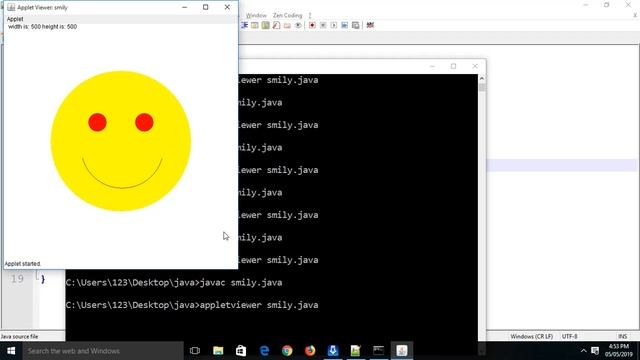This screenshot has width=640, height=360.
Task: Launch Microsoft Edge from the taskbar
Action: (x=264, y=351)
